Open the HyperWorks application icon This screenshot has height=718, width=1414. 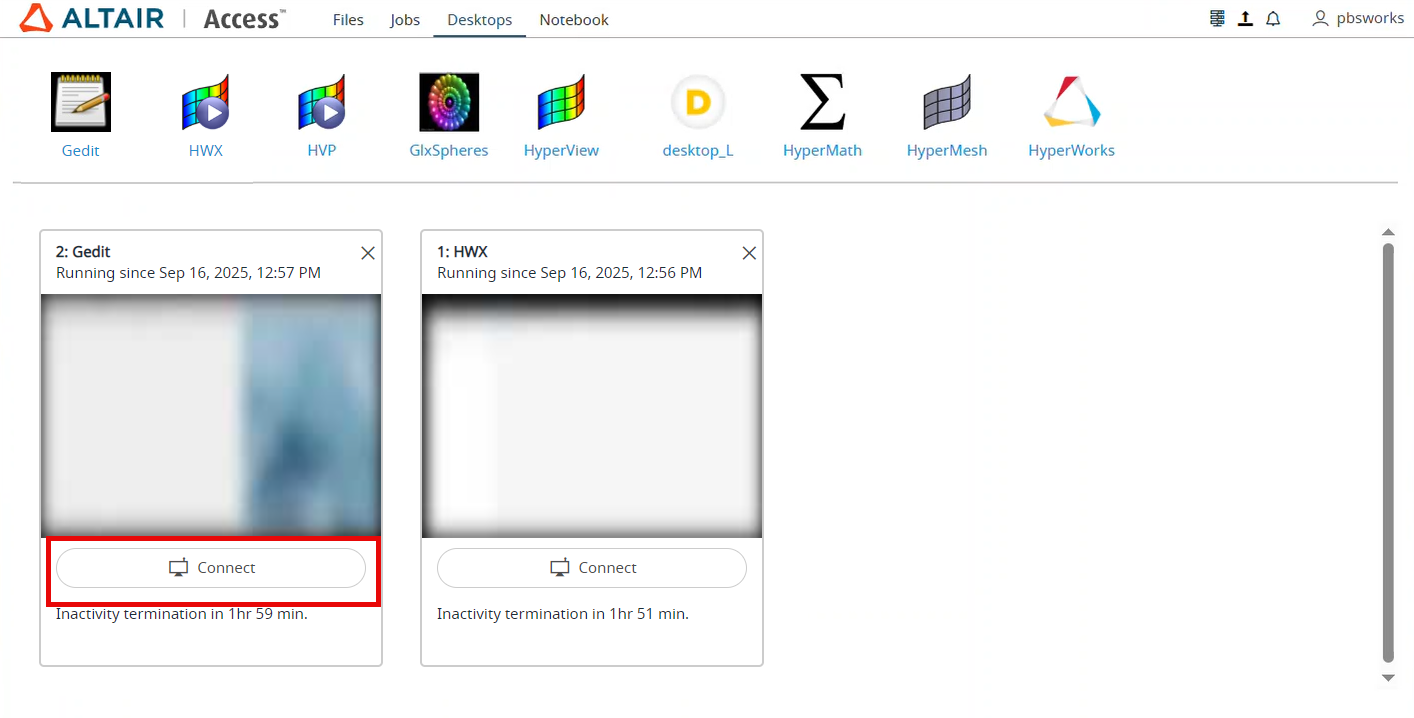click(1071, 102)
